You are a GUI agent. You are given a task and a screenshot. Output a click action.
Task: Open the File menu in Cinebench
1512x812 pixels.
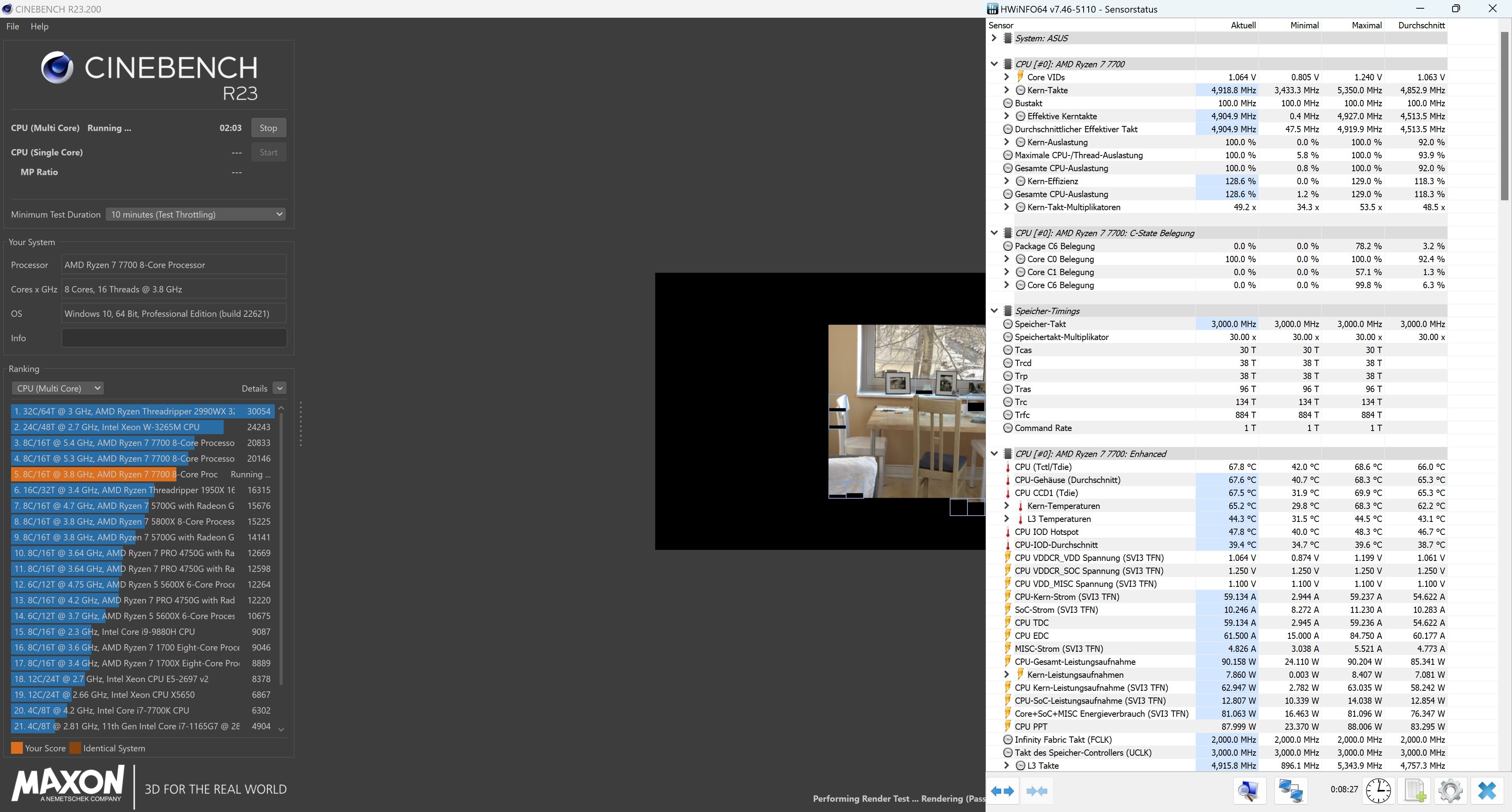12,26
